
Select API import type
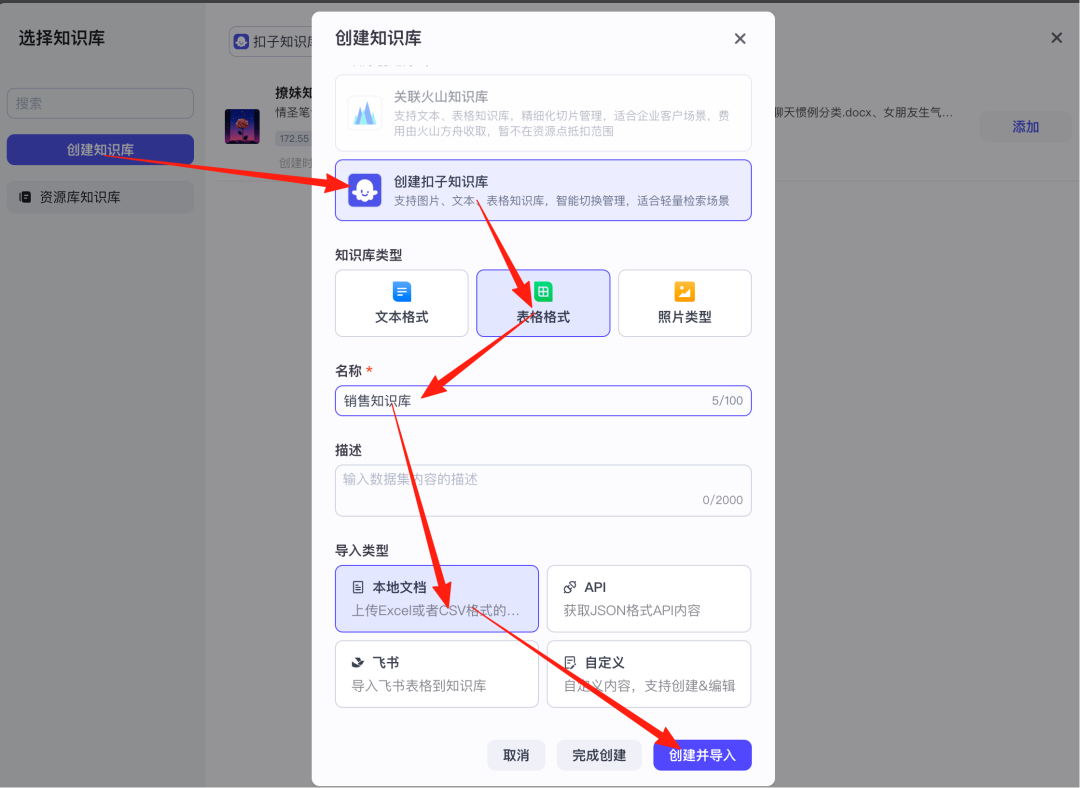pos(649,599)
